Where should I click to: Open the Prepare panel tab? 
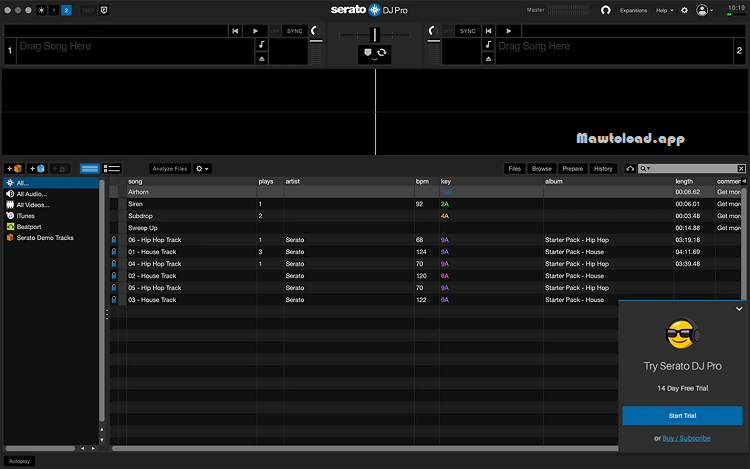[x=573, y=168]
